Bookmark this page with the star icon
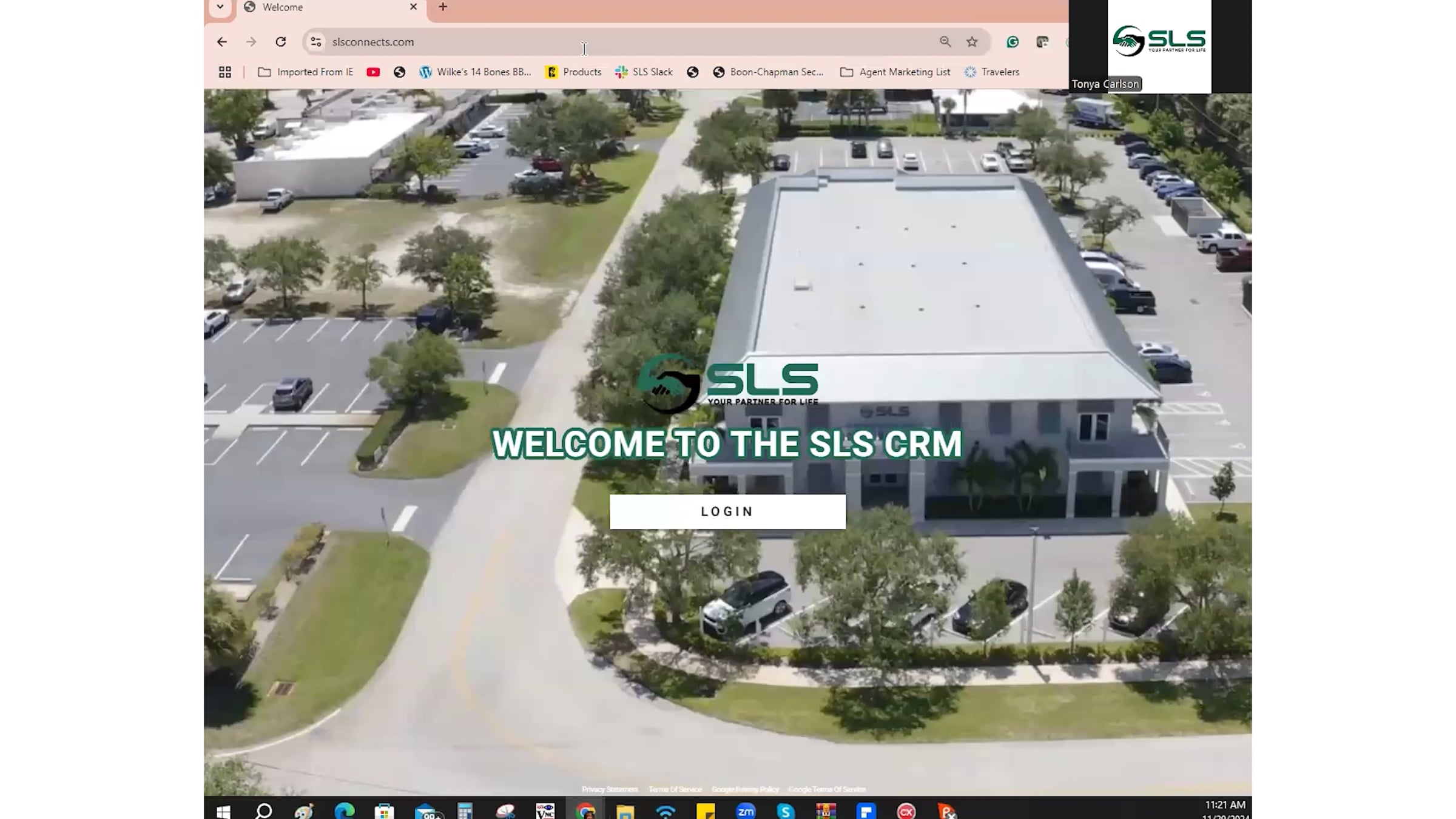1456x819 pixels. tap(972, 41)
